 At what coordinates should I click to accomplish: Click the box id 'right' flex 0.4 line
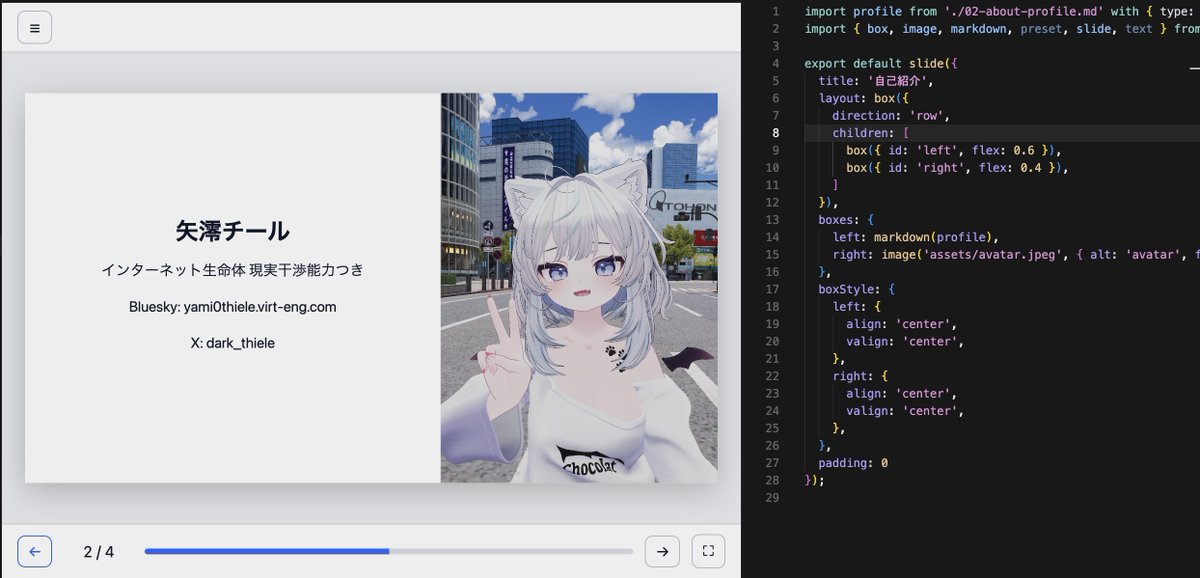957,168
